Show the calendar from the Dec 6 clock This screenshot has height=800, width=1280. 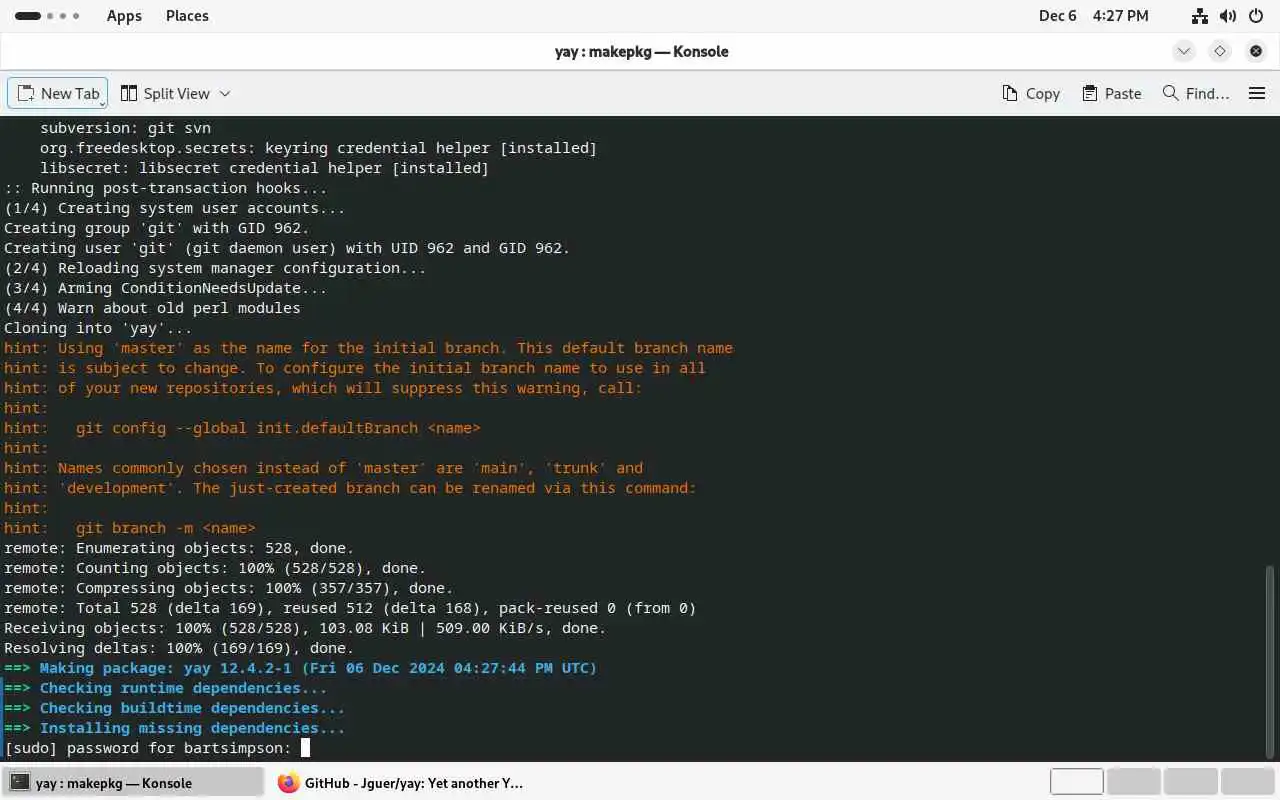(1093, 16)
